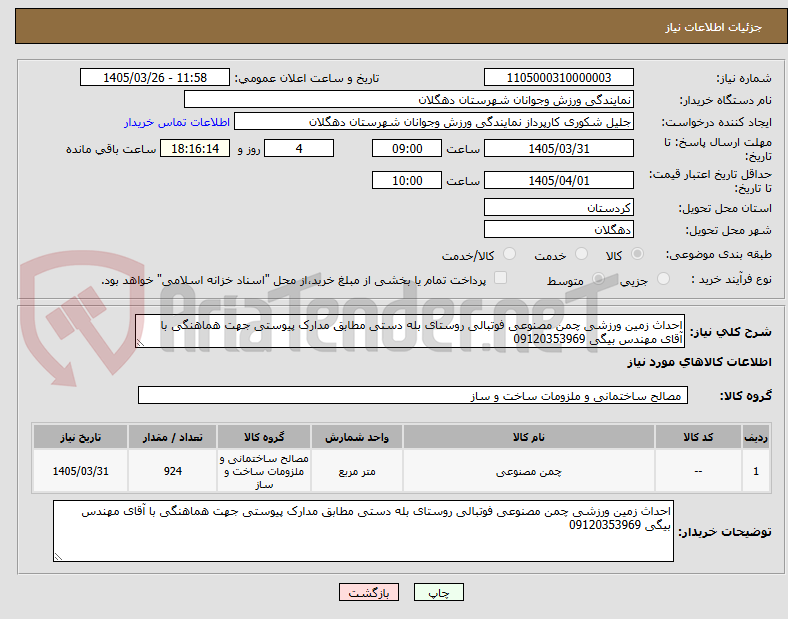Image resolution: width=788 pixels, height=619 pixels.
Task: Choose the کالا/خدمت radio option
Action: [509, 254]
